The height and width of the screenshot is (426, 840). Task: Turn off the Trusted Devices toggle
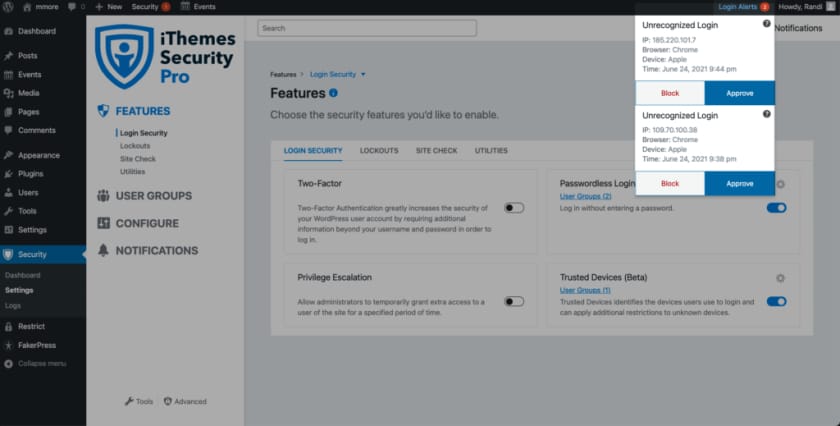(776, 301)
